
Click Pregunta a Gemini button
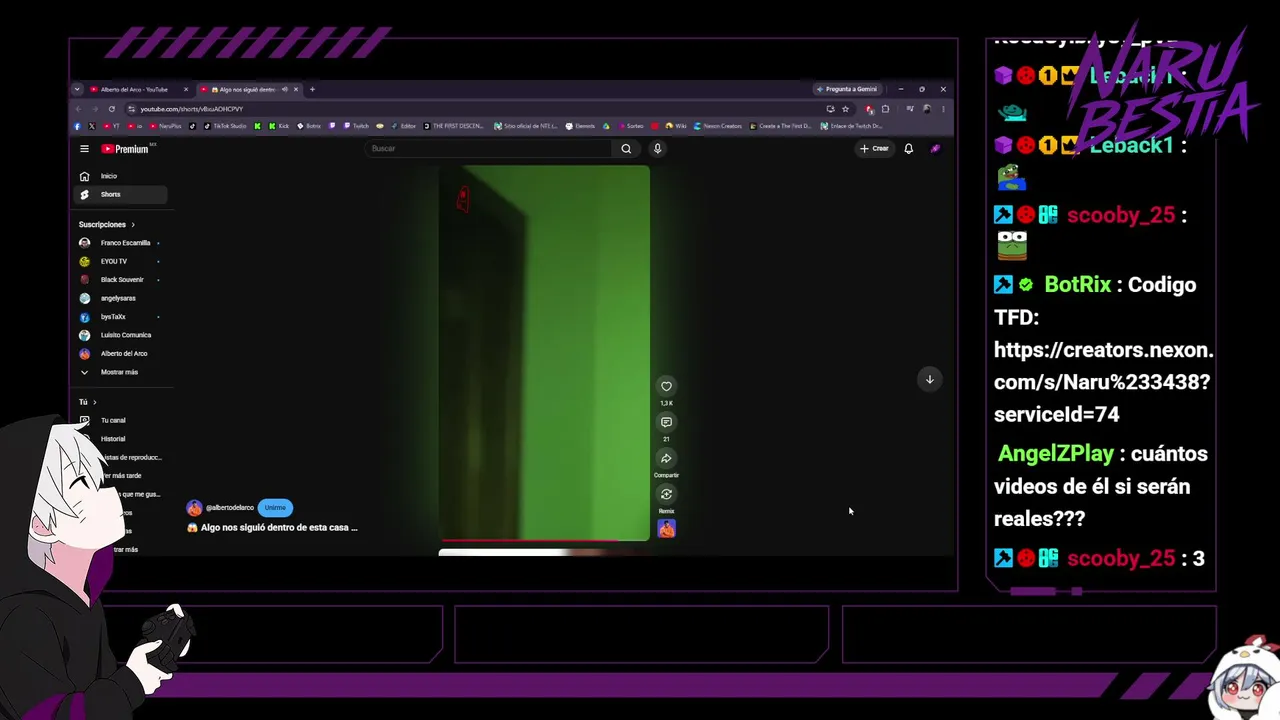846,90
